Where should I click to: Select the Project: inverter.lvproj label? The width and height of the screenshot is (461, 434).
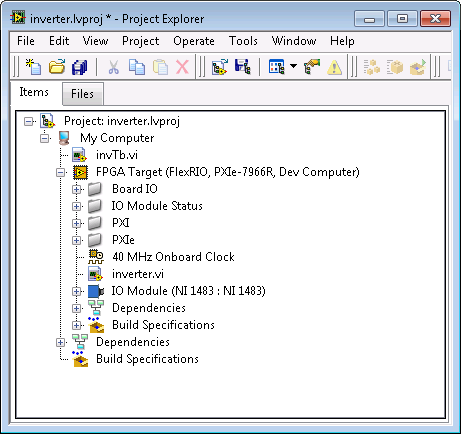[x=122, y=121]
